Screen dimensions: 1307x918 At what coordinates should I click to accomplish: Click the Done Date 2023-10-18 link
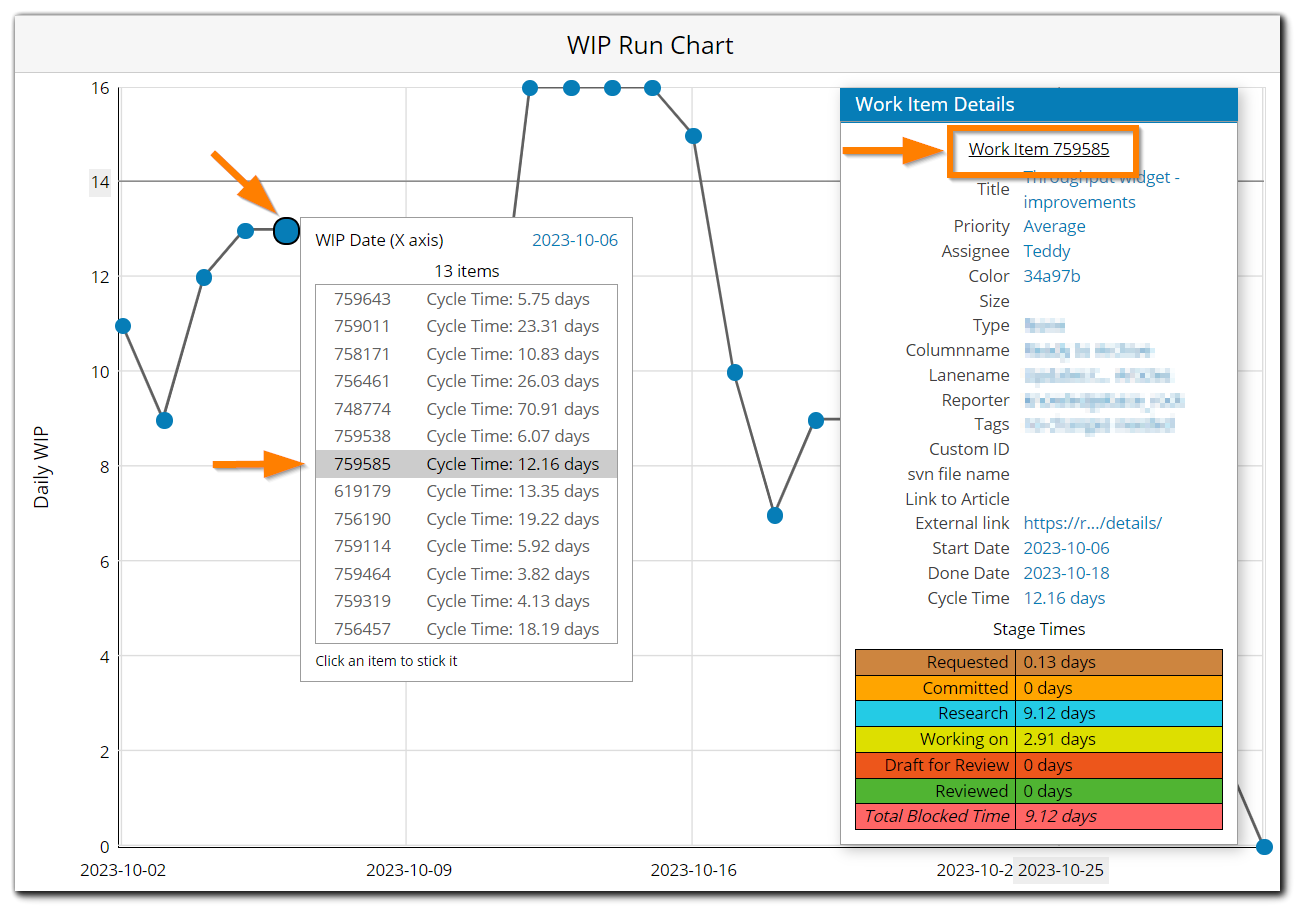pos(1066,572)
